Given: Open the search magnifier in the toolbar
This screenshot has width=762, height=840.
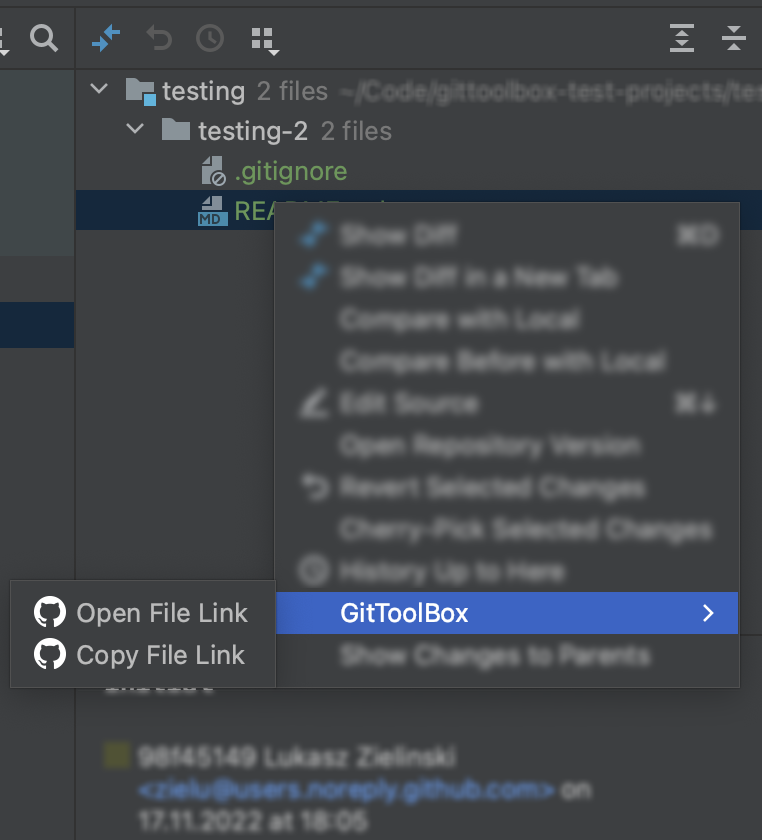Looking at the screenshot, I should tap(44, 39).
